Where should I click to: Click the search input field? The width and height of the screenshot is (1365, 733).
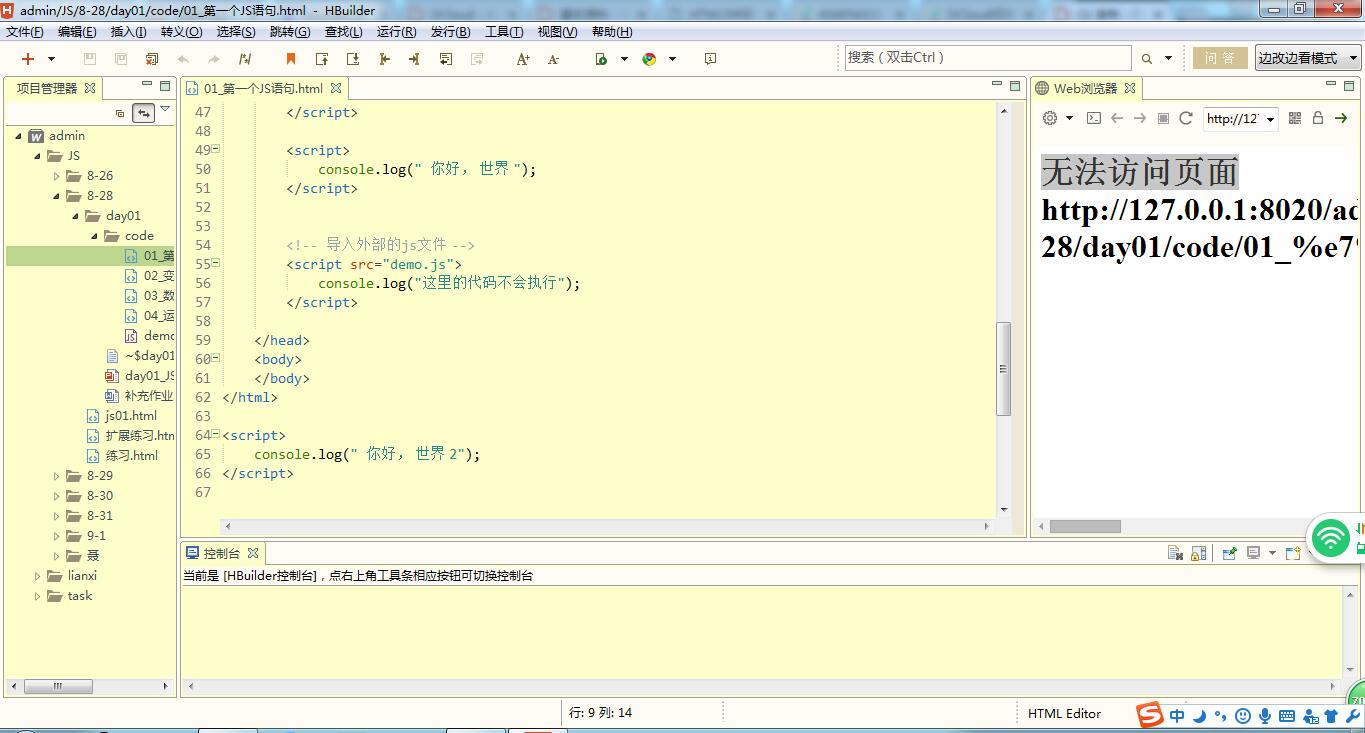coord(988,58)
